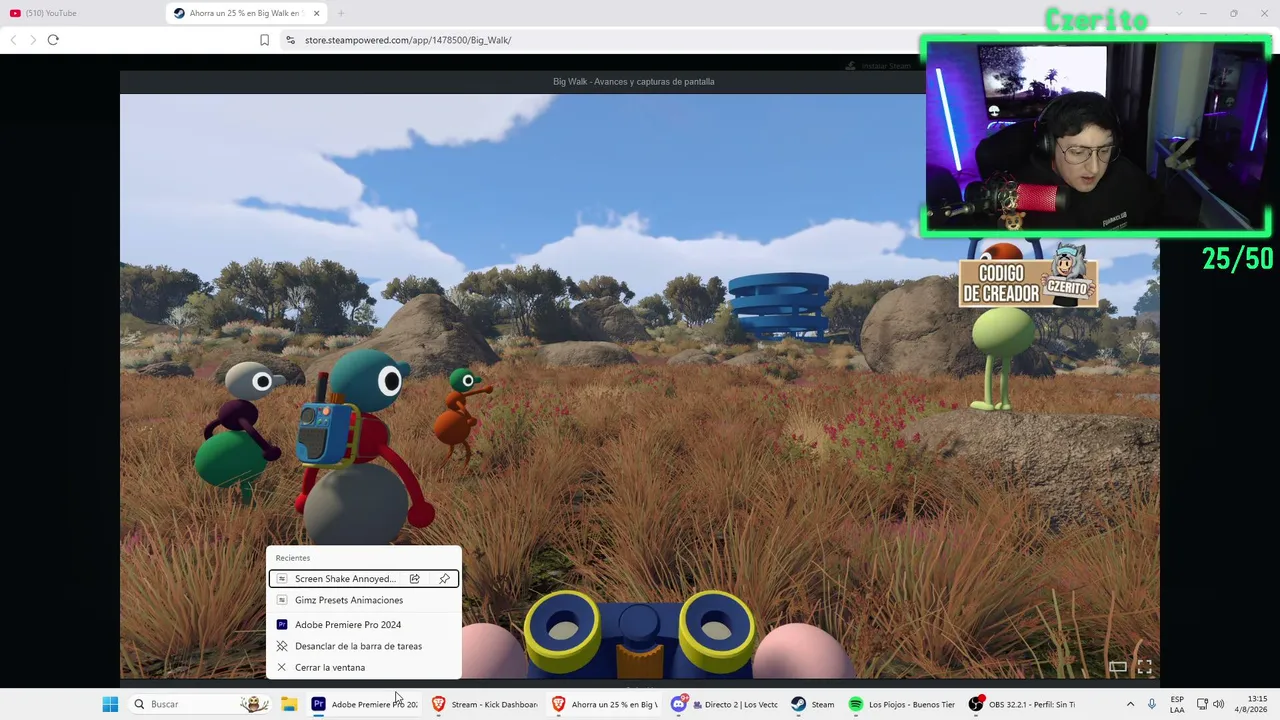Toggle theater mode on the screenshot viewer

(x=1118, y=667)
